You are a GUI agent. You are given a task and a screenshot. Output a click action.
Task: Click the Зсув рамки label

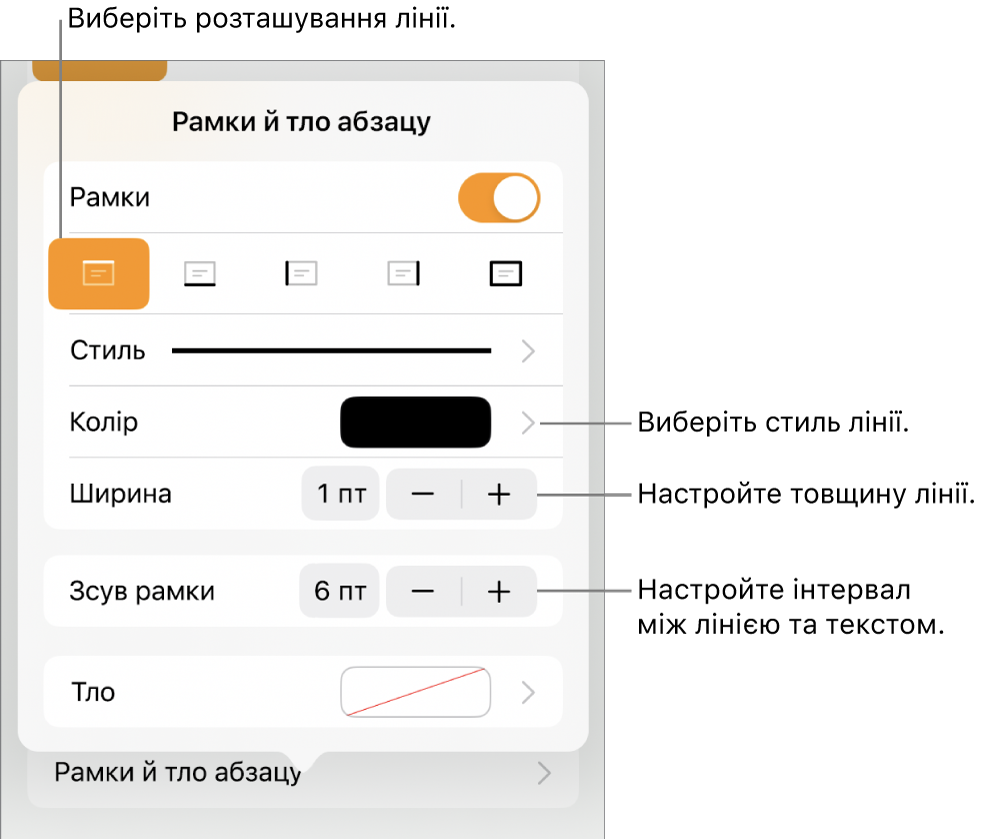pyautogui.click(x=142, y=591)
